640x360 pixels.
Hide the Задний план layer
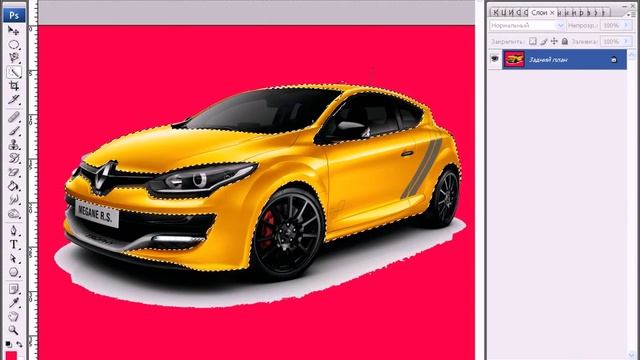[495, 59]
